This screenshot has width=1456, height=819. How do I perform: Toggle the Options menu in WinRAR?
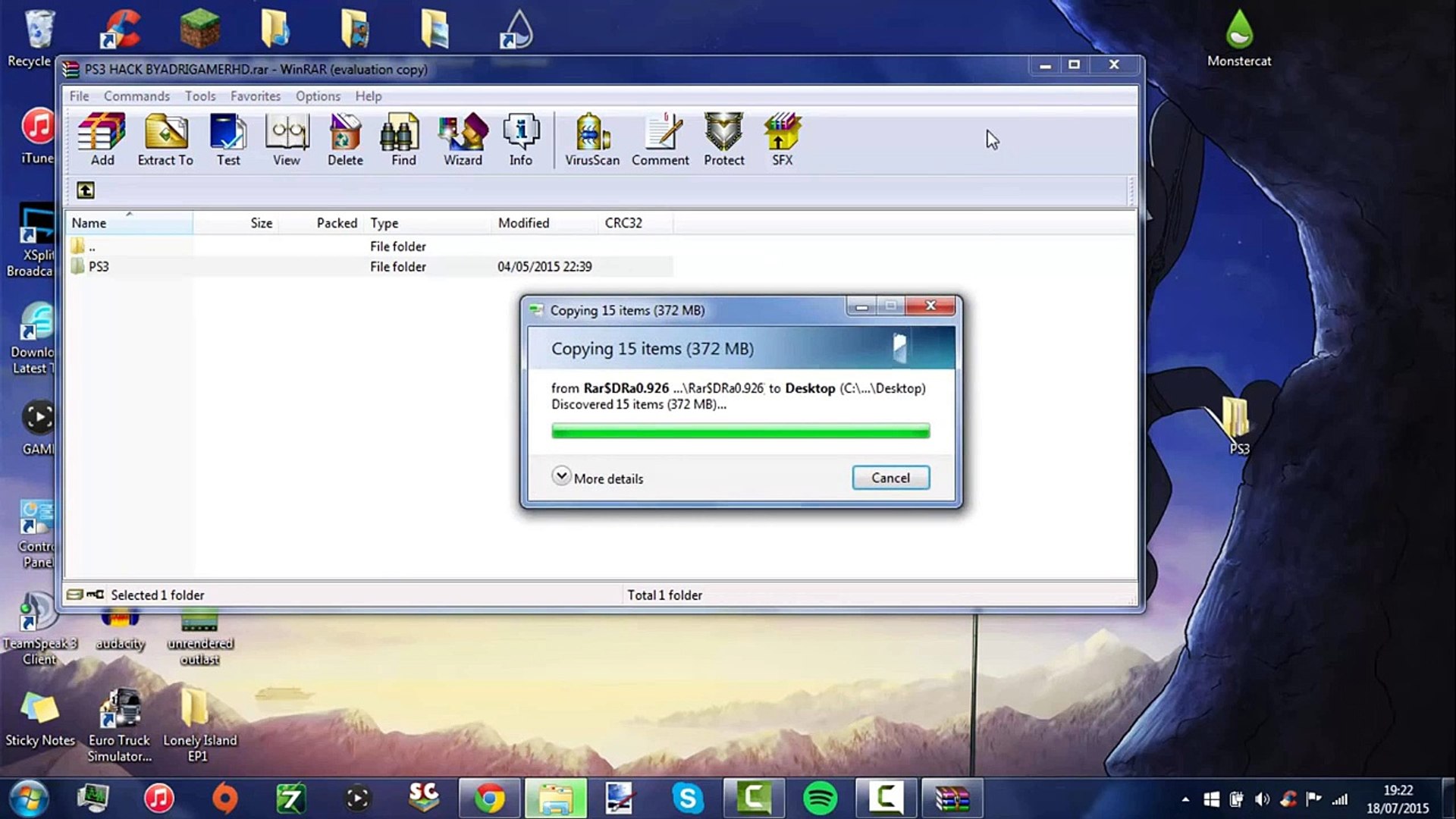tap(318, 95)
